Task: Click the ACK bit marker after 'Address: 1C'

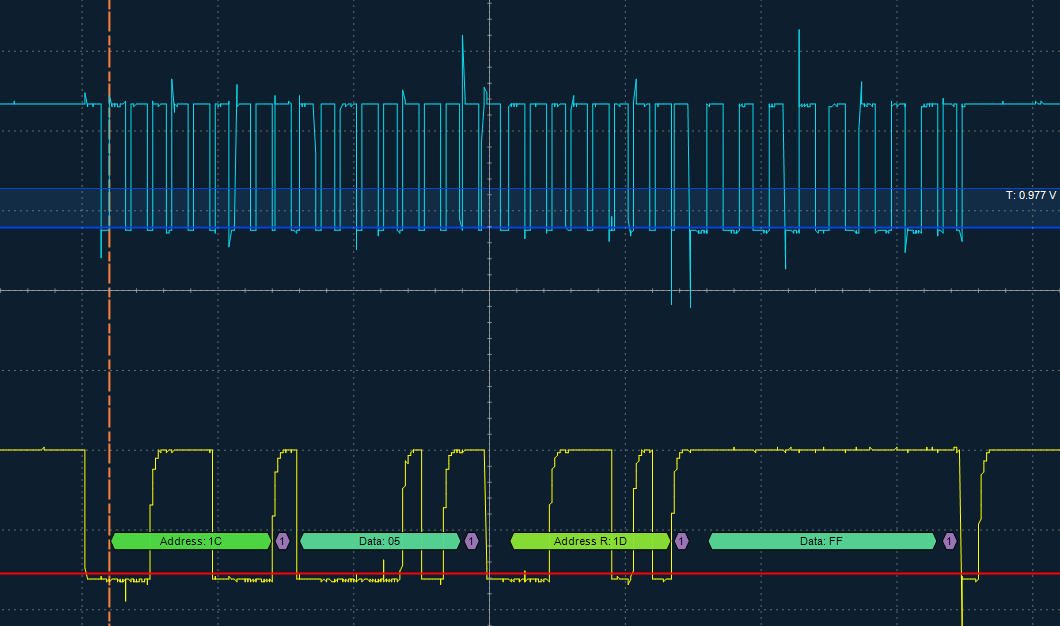Action: [x=283, y=541]
